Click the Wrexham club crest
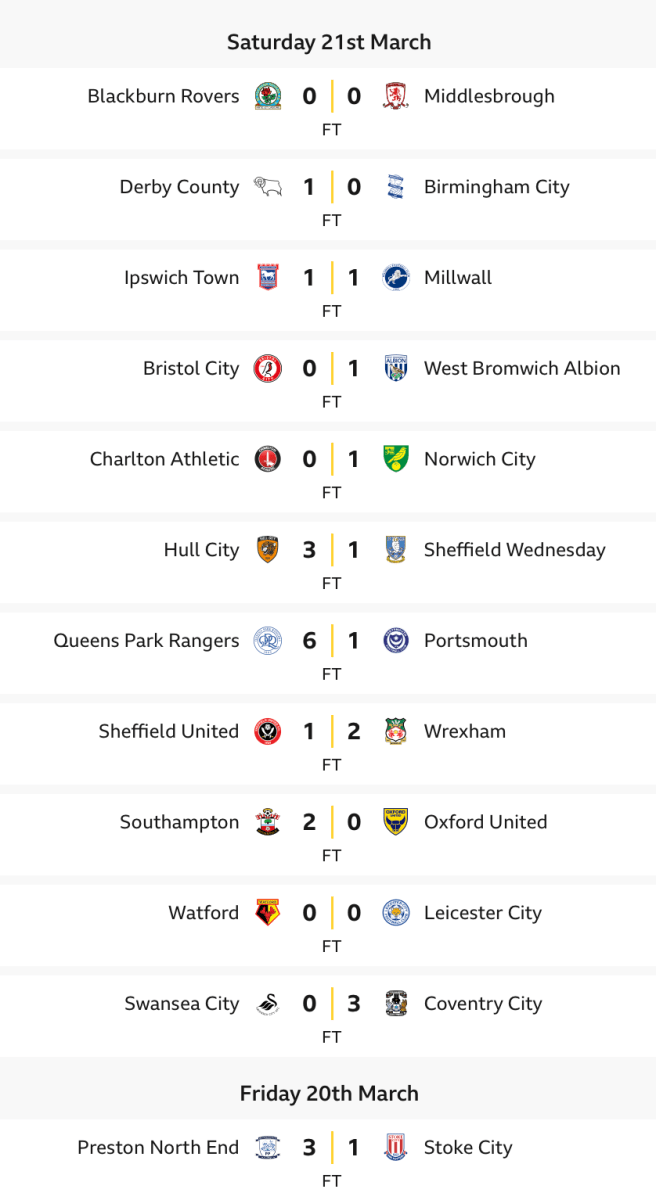 click(x=396, y=731)
